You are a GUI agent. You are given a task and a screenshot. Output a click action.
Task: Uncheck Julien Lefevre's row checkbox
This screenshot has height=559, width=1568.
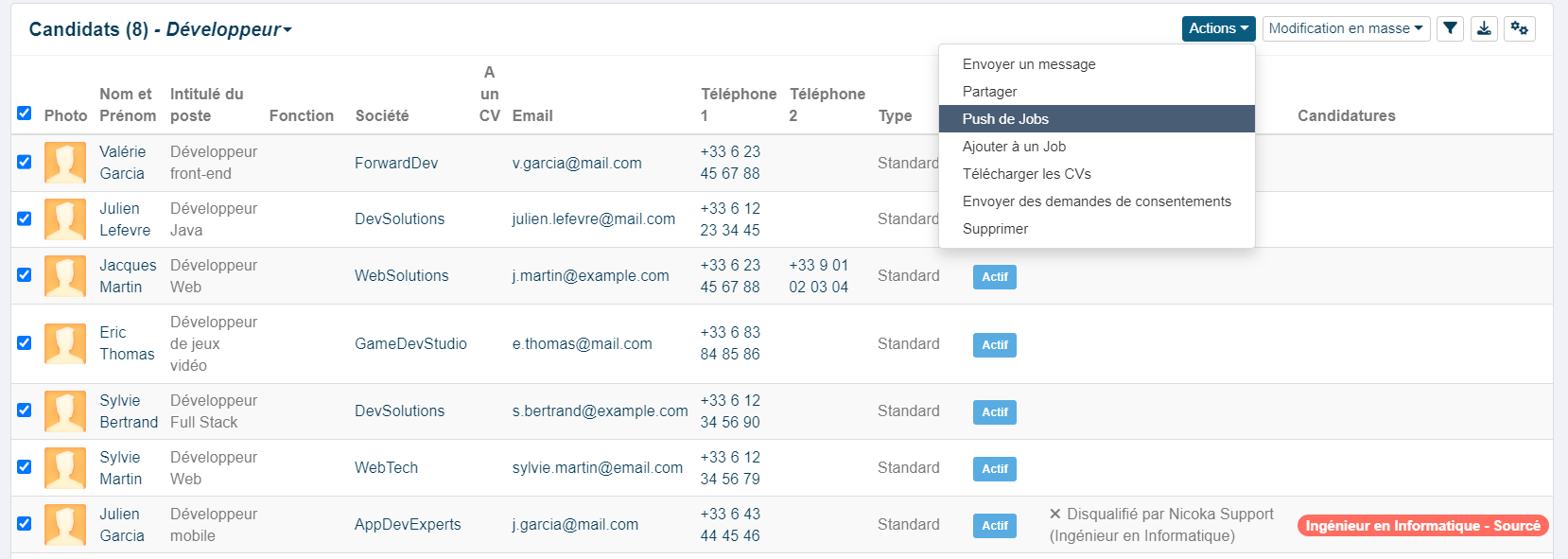click(x=25, y=218)
